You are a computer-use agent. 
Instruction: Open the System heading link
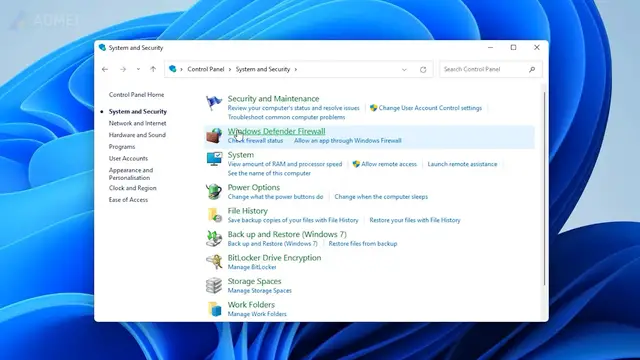pyautogui.click(x=241, y=155)
